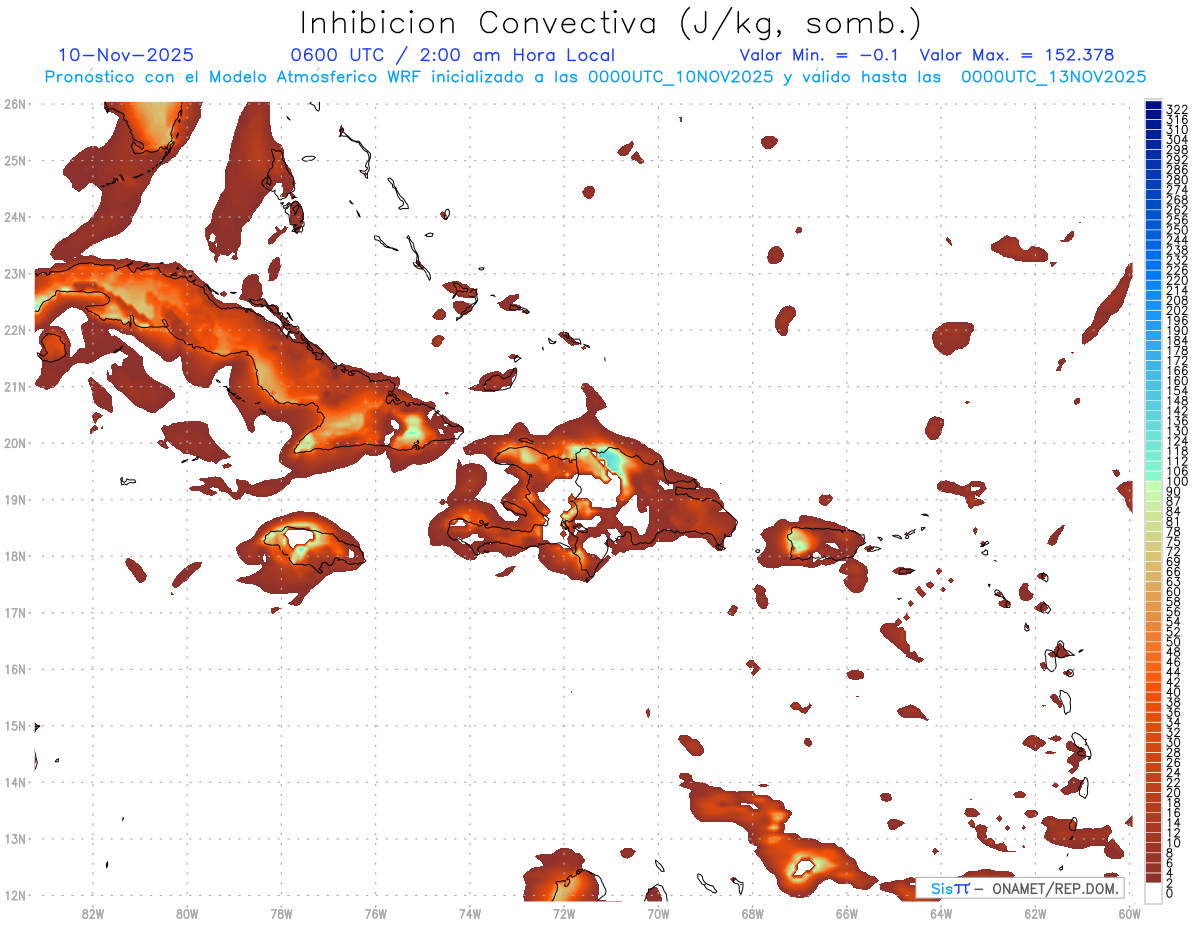Click the "21N" latitude label

(x=15, y=386)
